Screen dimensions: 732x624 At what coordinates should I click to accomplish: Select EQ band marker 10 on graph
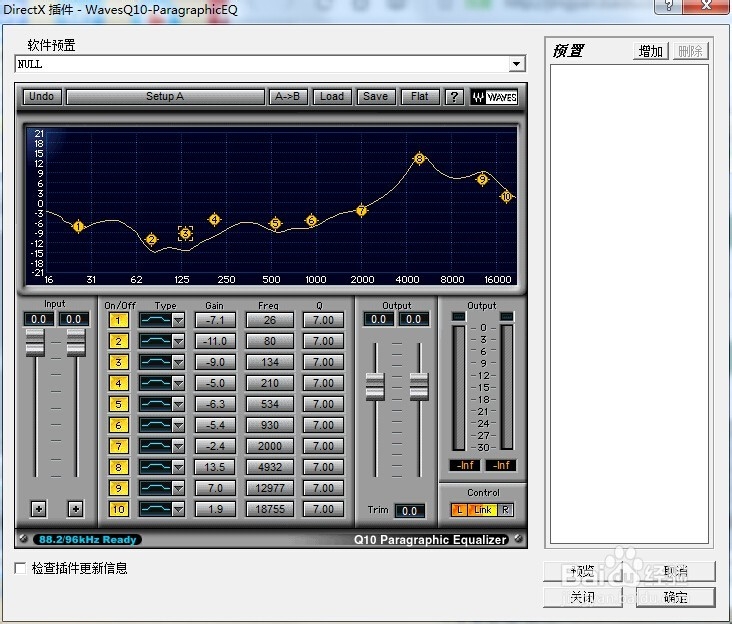(506, 196)
